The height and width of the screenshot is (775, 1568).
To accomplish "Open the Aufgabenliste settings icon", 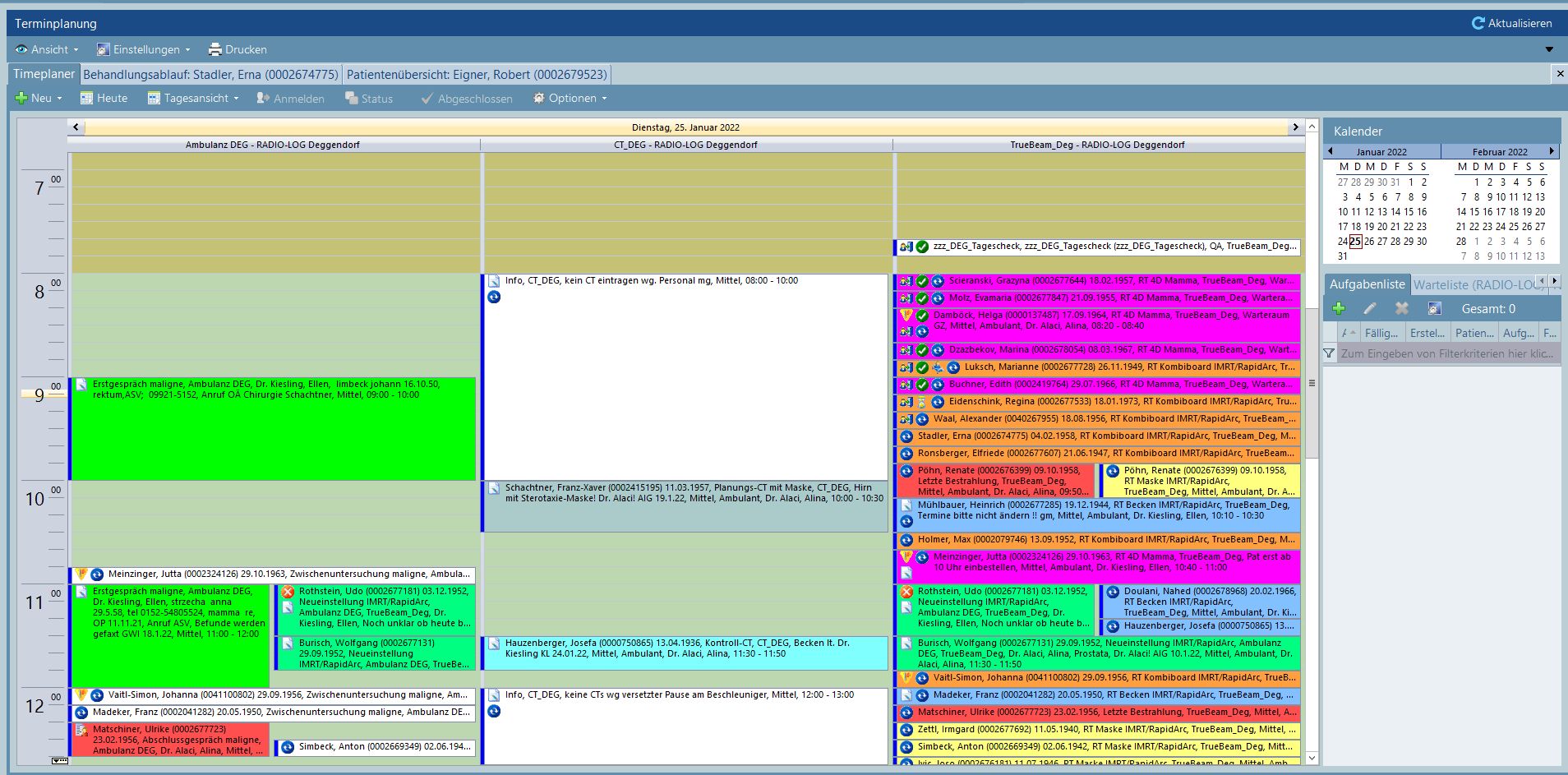I will (1433, 308).
